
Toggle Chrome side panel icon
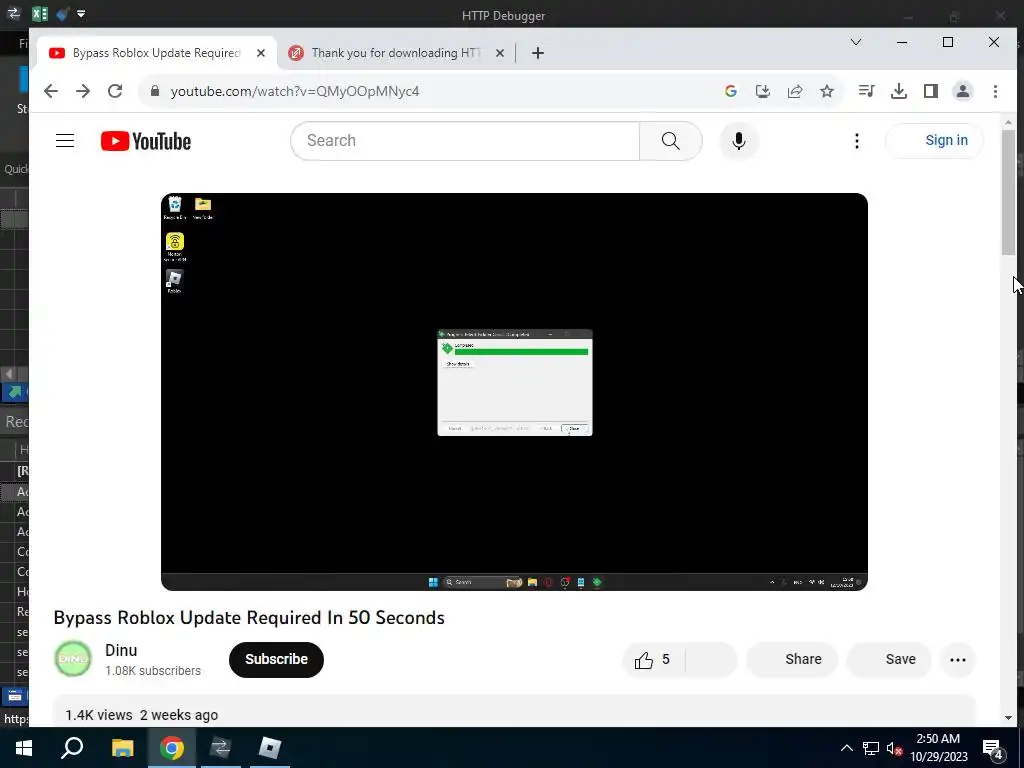931,91
